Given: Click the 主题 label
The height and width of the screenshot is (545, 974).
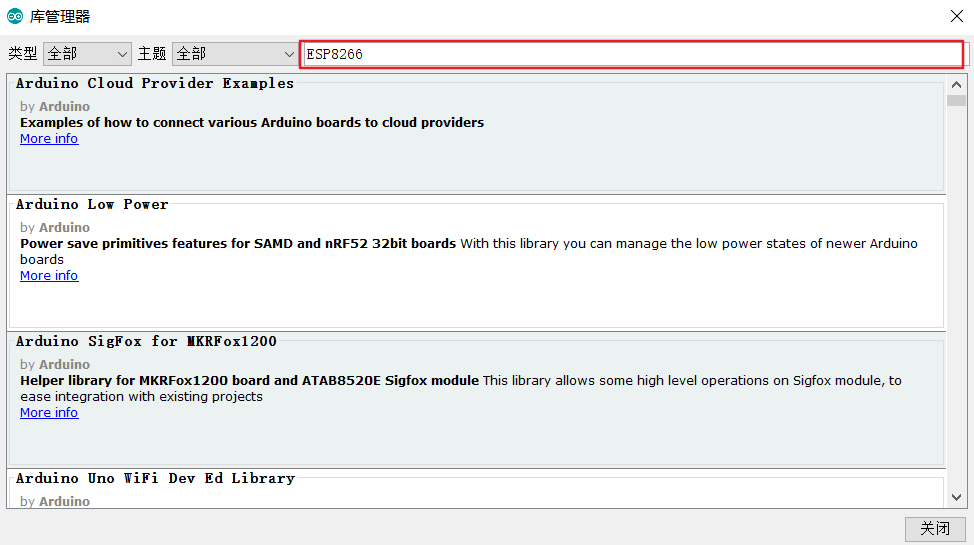Looking at the screenshot, I should (x=152, y=54).
